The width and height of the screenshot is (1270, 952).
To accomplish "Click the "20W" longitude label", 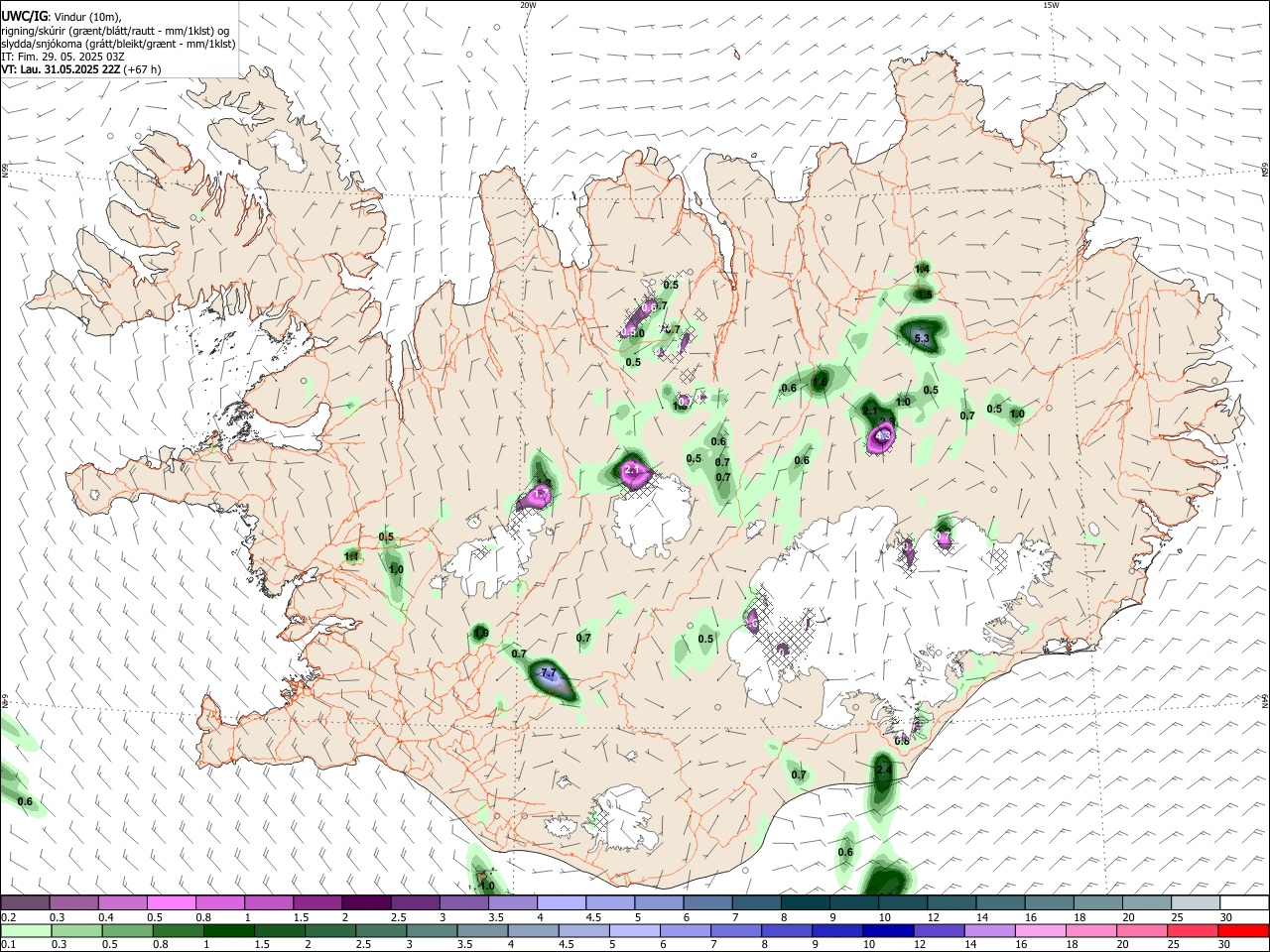I will pyautogui.click(x=528, y=5).
